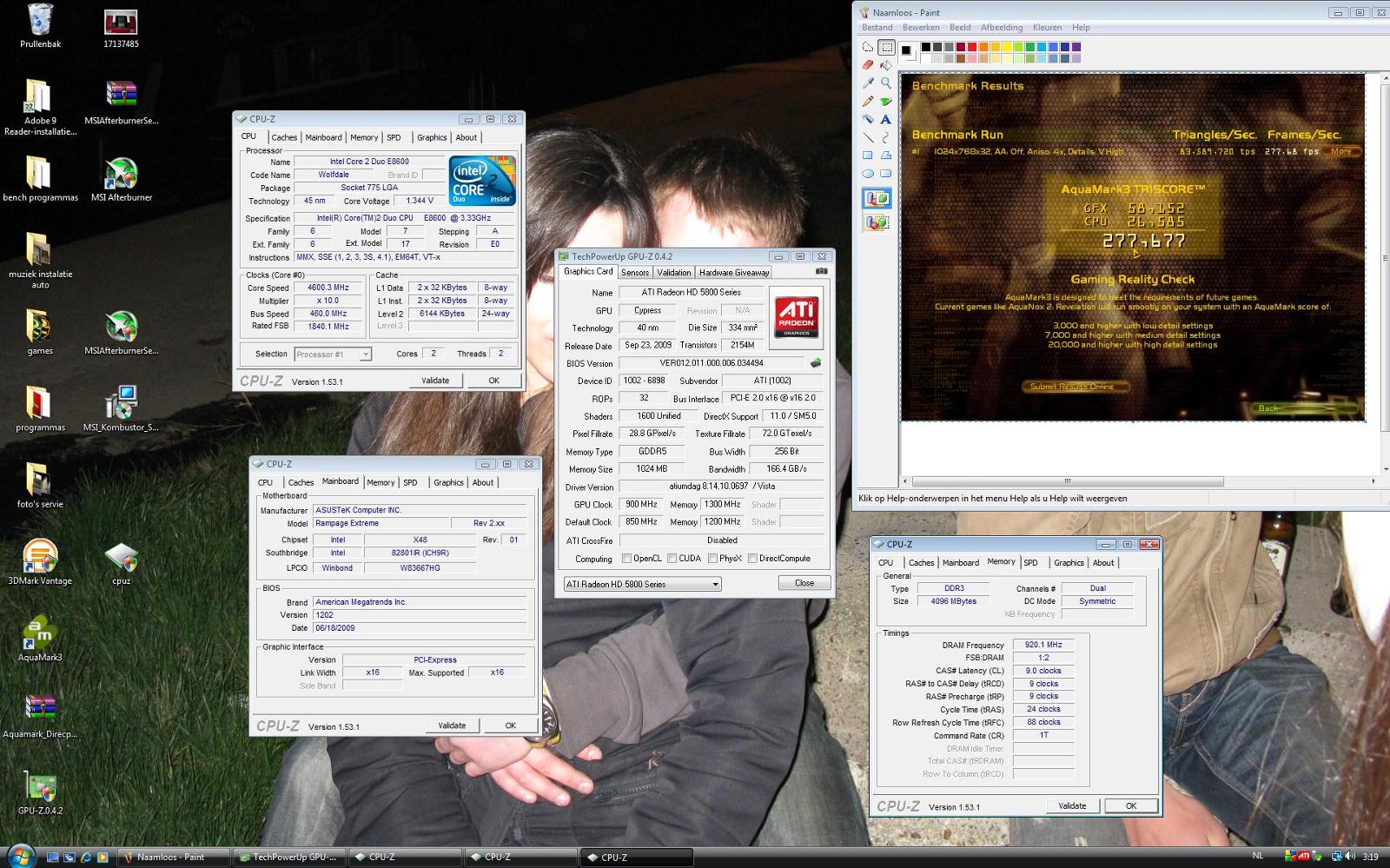Pick the yellow color swatch in Paint palette
The image size is (1390, 868).
tap(1007, 47)
